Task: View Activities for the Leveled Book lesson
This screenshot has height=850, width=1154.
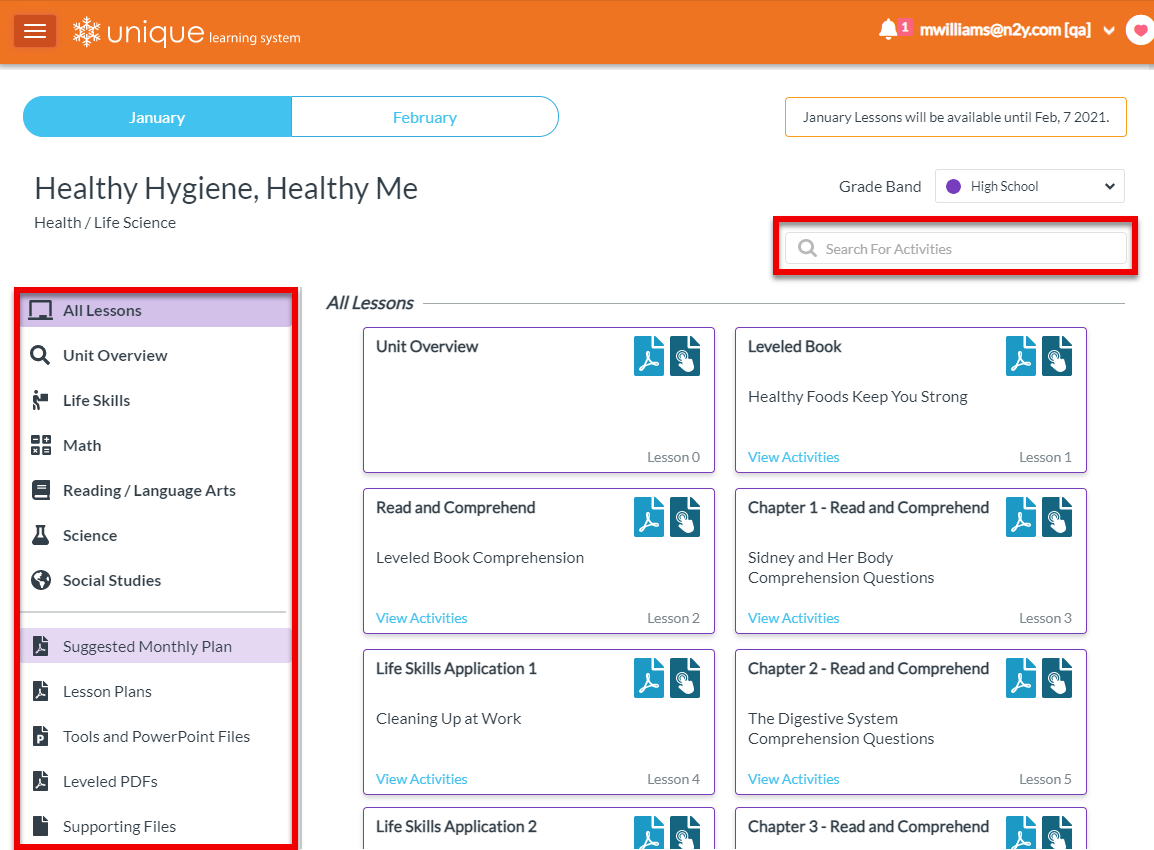Action: coord(793,457)
